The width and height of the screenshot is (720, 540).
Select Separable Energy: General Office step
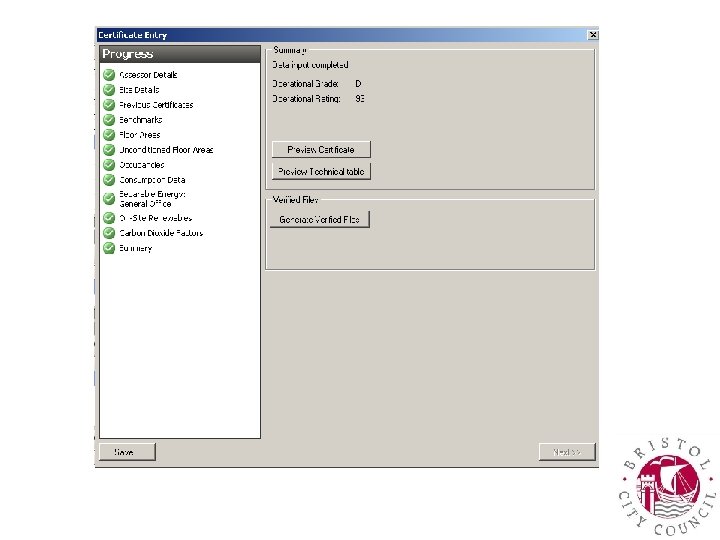point(152,199)
